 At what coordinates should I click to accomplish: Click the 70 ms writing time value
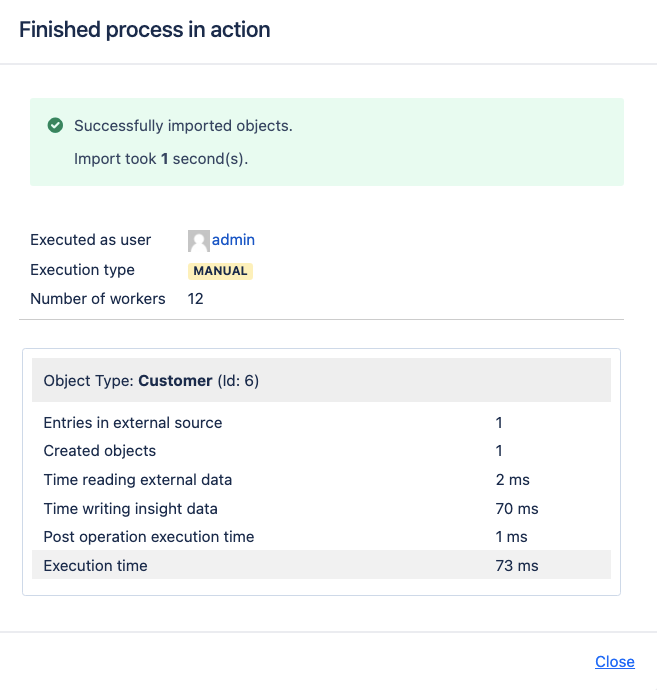coord(517,508)
